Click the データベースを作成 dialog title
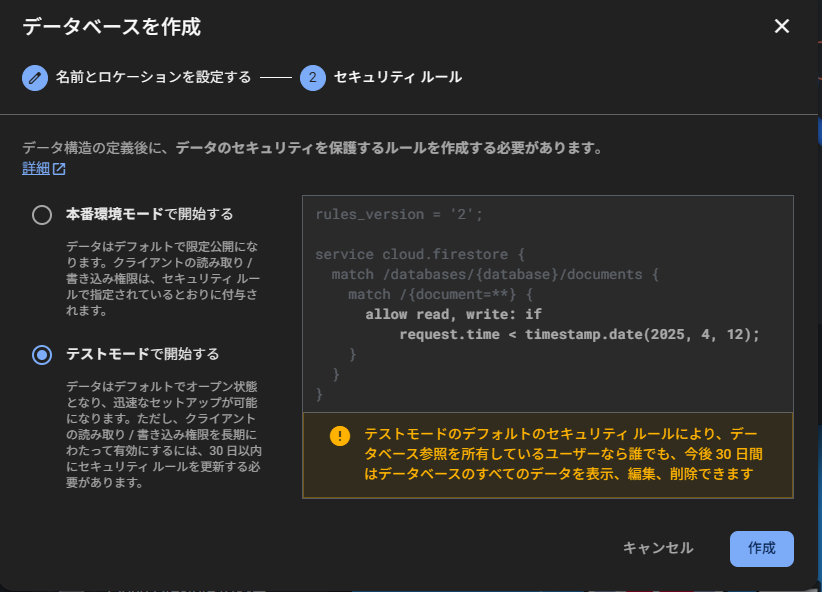This screenshot has height=592, width=822. coord(112,27)
